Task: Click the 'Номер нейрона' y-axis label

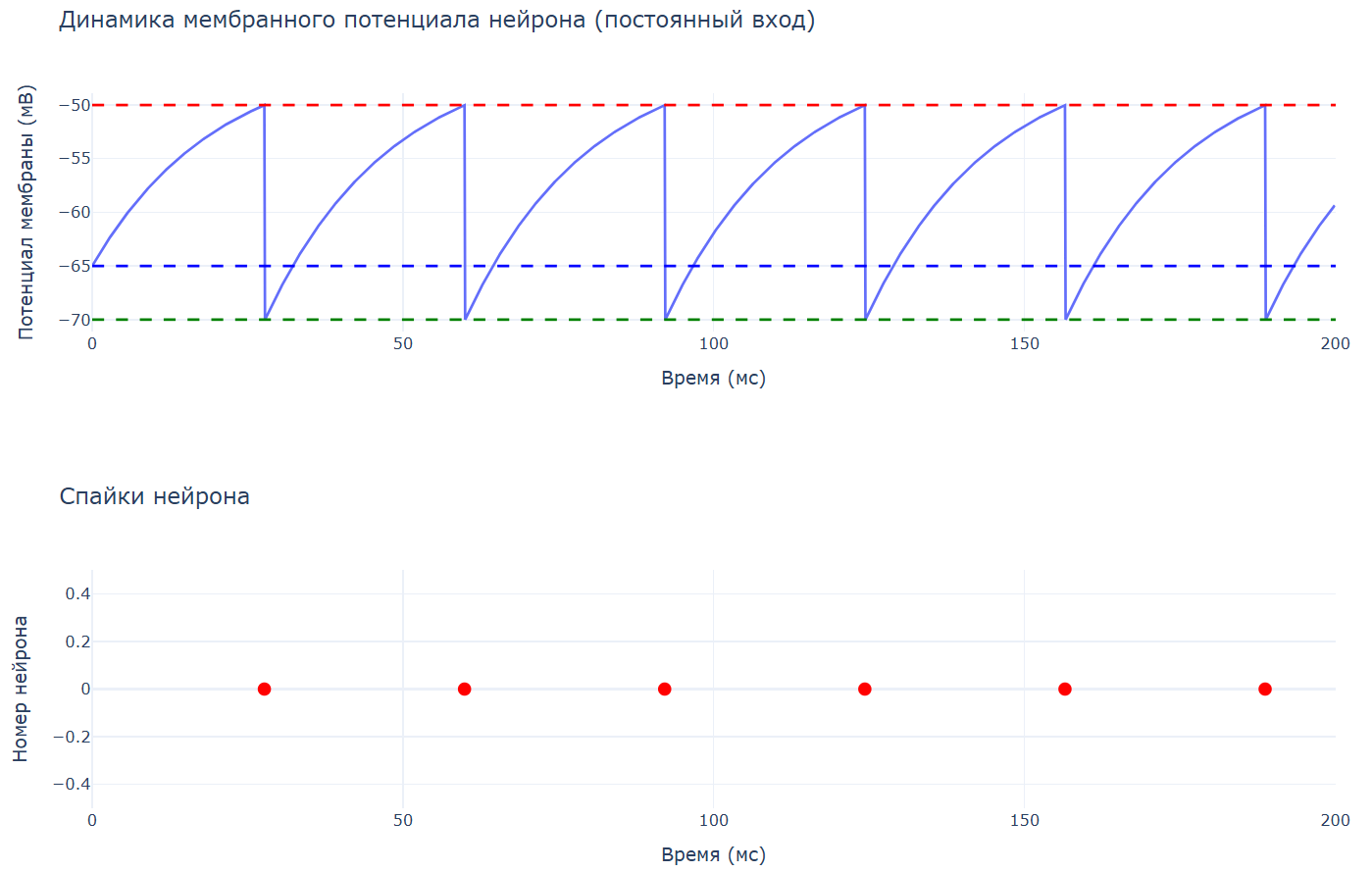Action: click(21, 689)
